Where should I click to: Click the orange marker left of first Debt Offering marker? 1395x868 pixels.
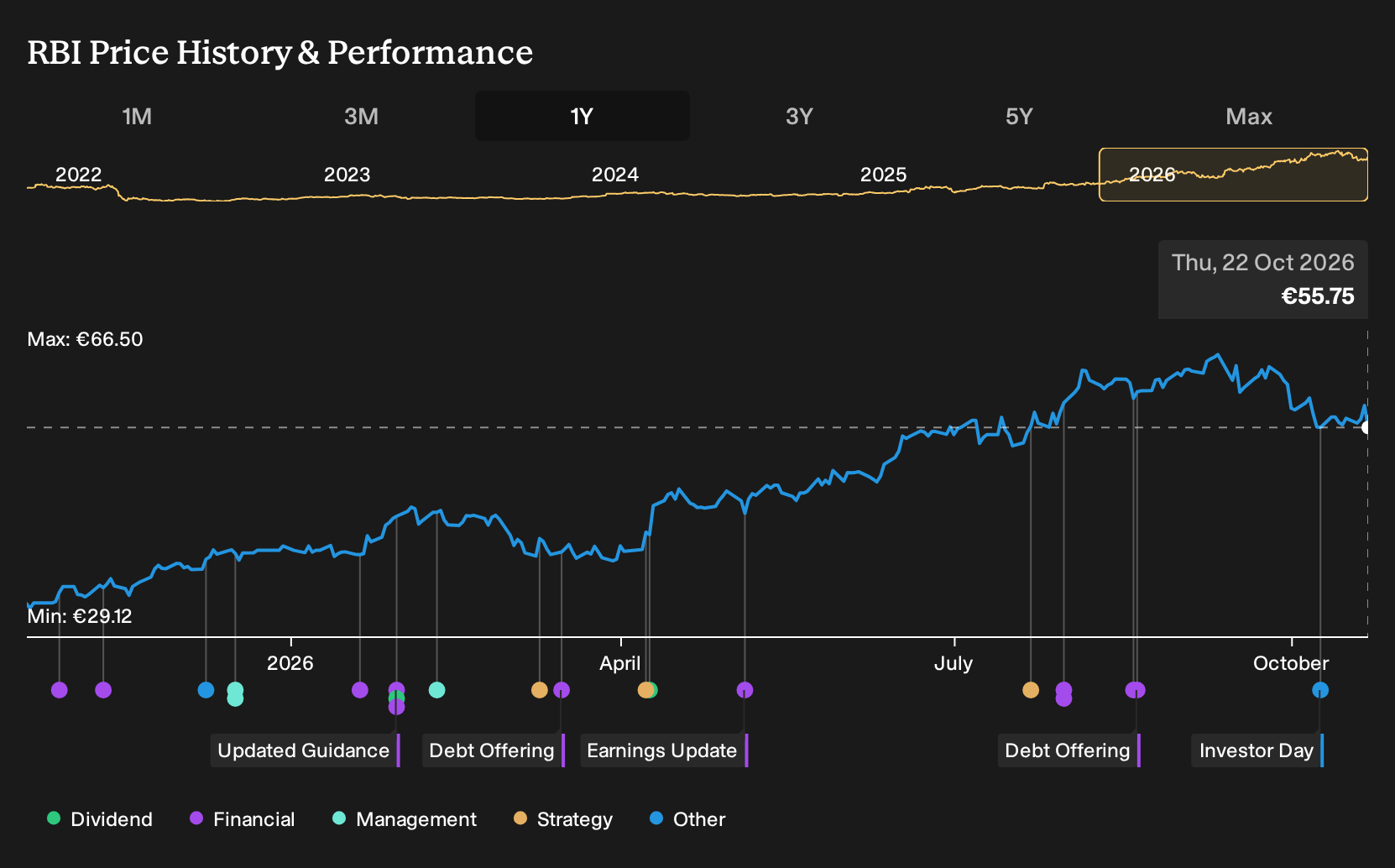(540, 690)
